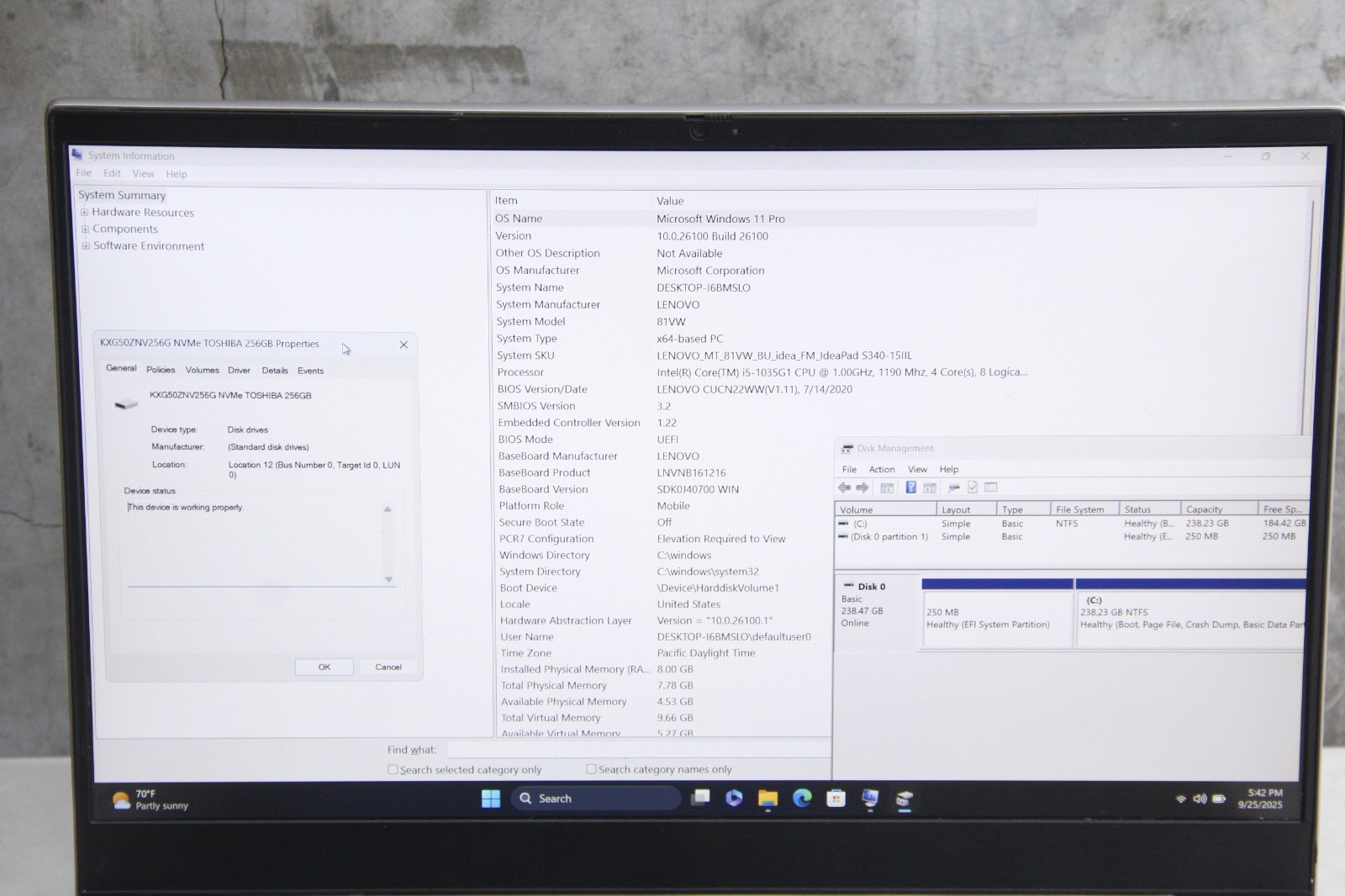1345x896 pixels.
Task: Select 250 MB EFI System Partition block
Action: tap(998, 613)
